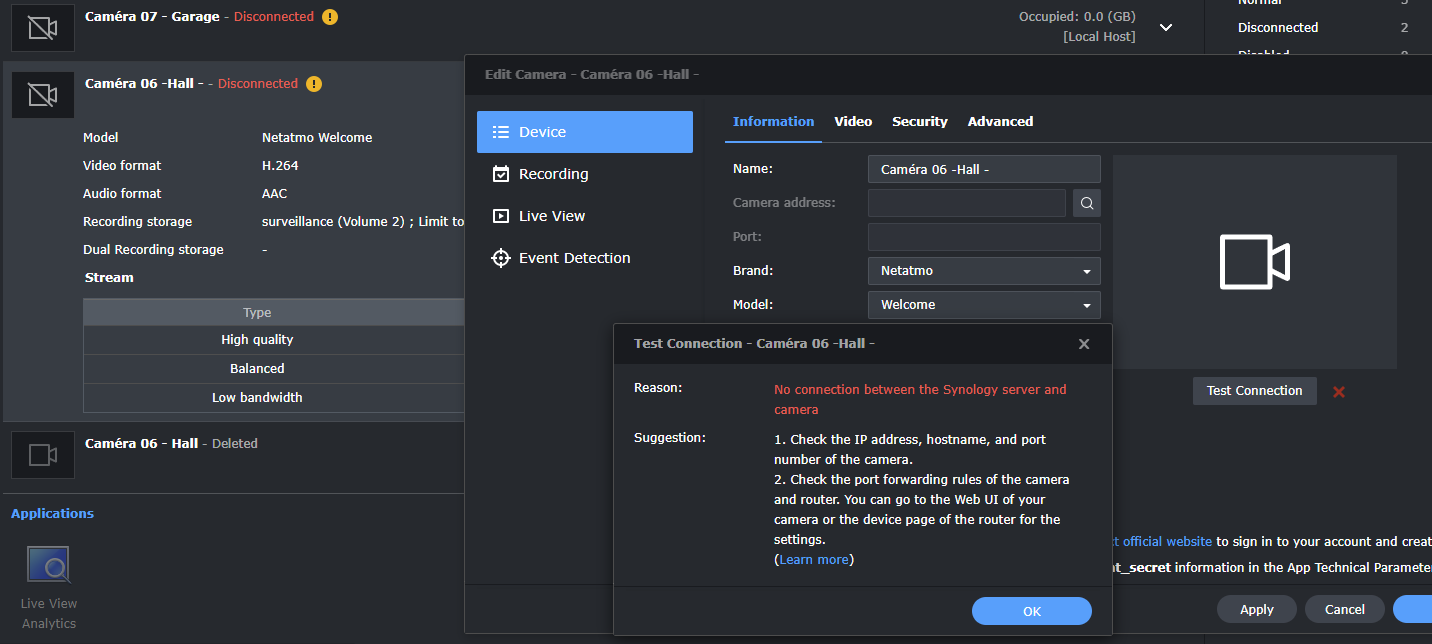Image resolution: width=1432 pixels, height=644 pixels.
Task: Open Event Detection settings
Action: [x=574, y=258]
